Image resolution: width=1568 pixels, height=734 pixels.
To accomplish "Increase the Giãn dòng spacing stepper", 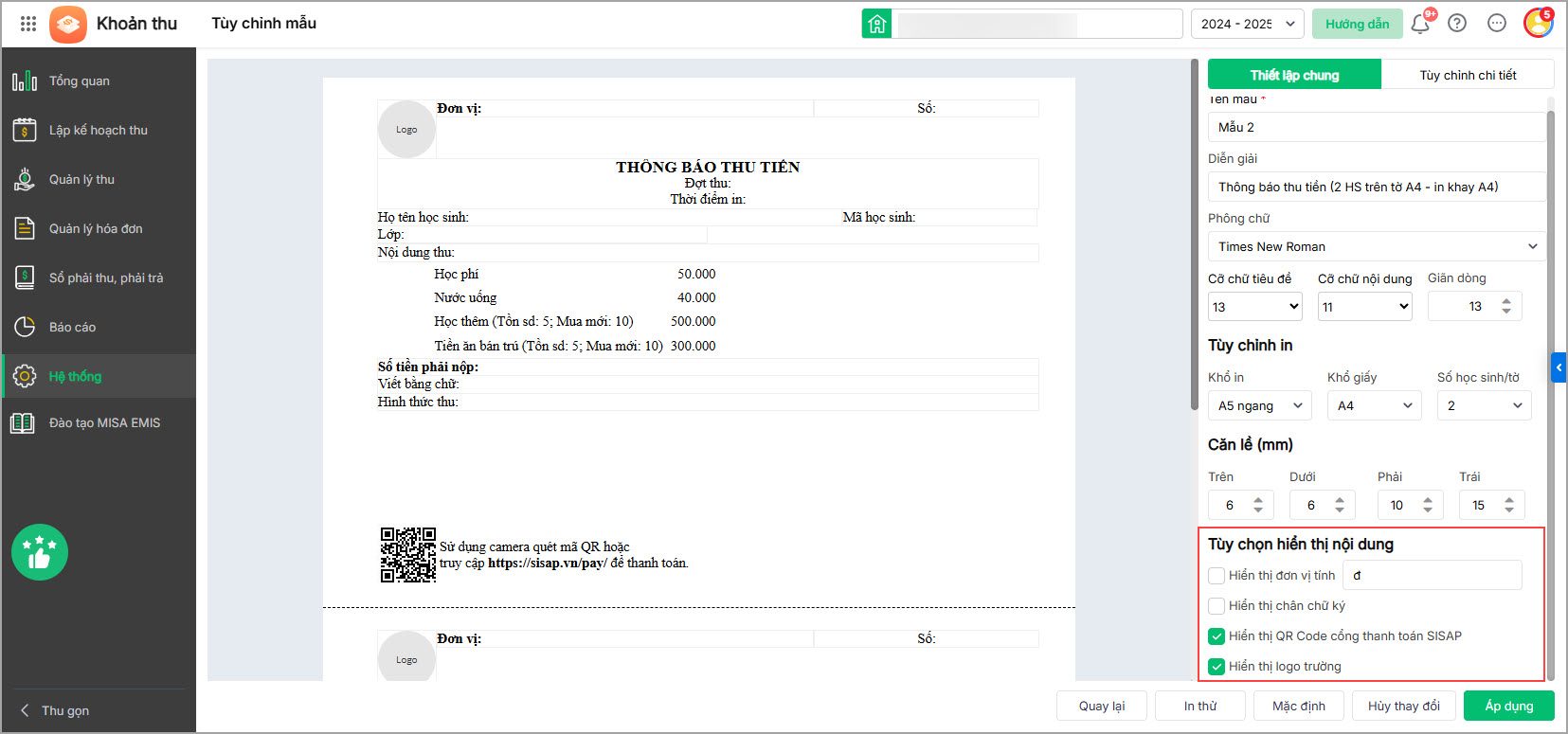I will [x=1506, y=301].
